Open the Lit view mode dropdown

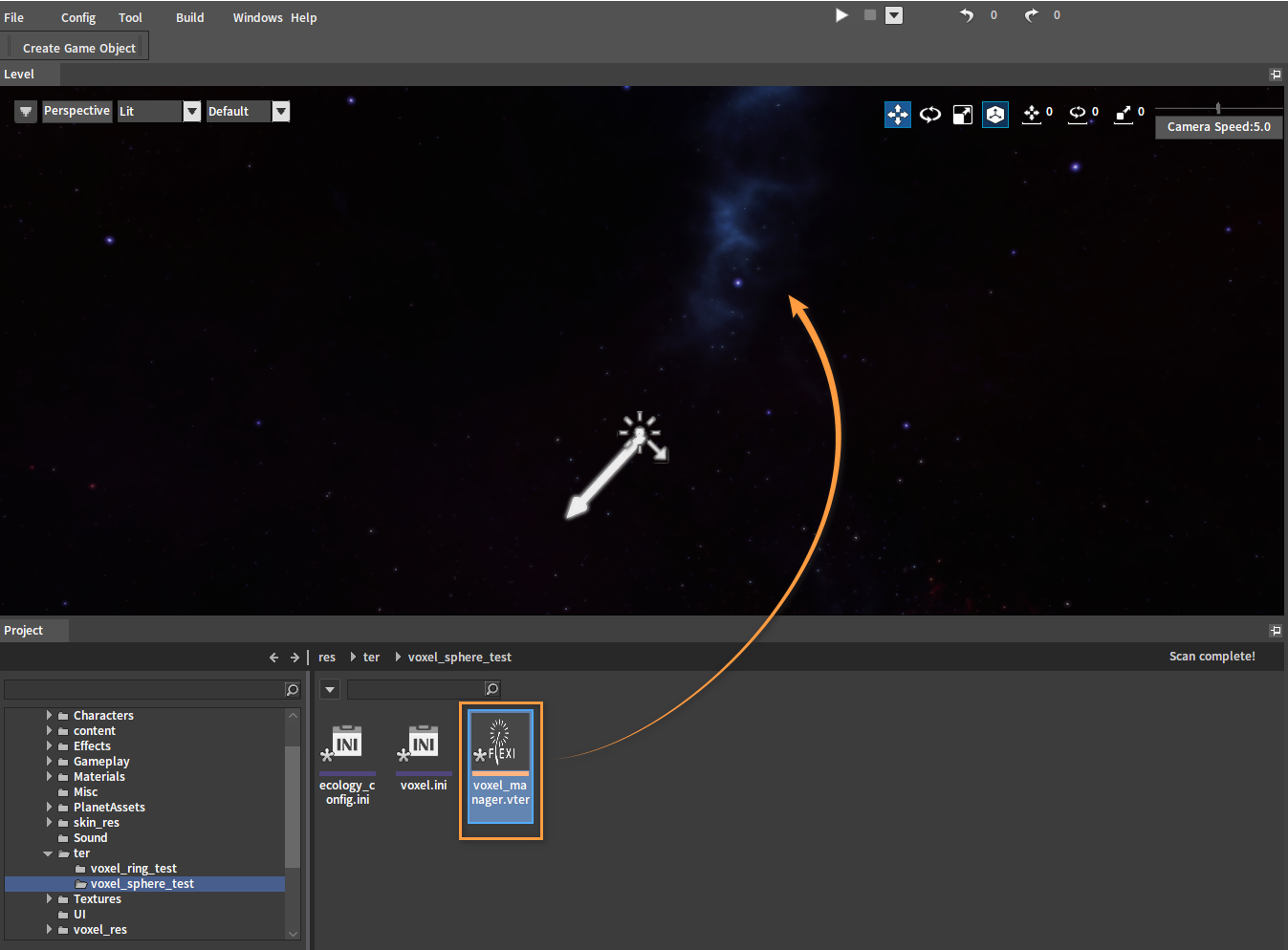[192, 112]
